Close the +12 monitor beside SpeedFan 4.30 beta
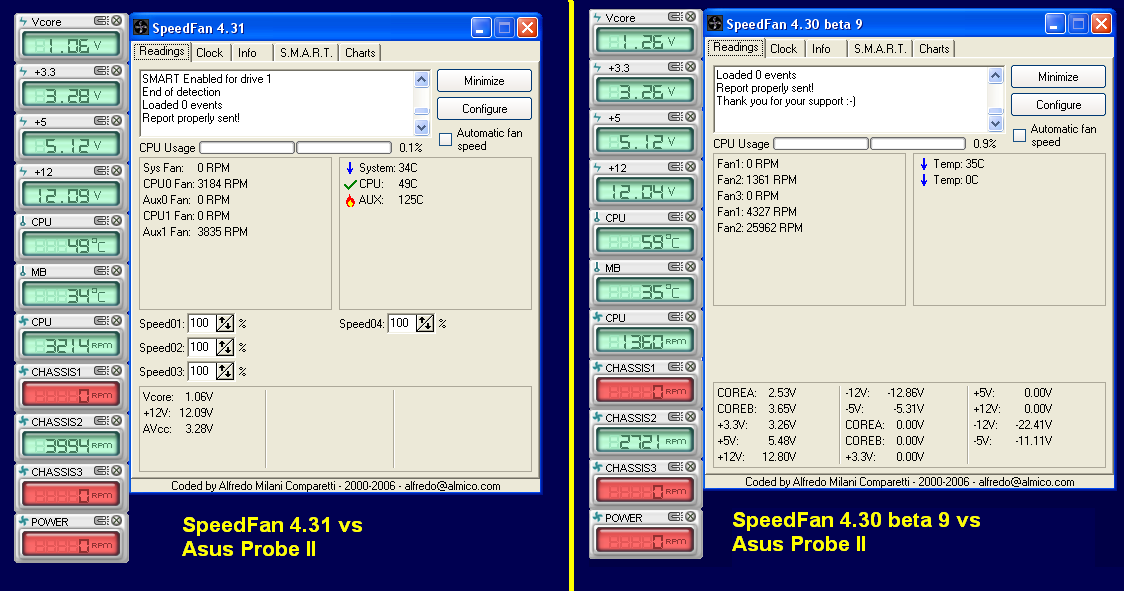 point(691,166)
